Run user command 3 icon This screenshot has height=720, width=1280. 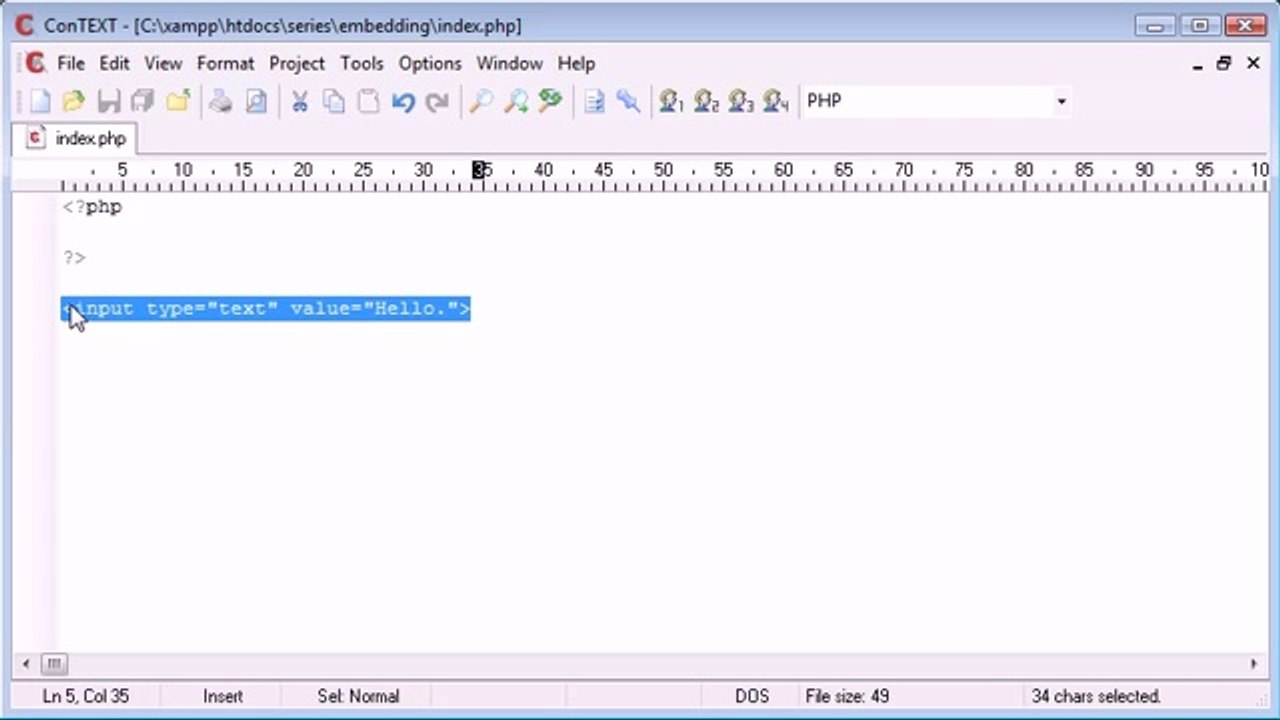tap(741, 101)
